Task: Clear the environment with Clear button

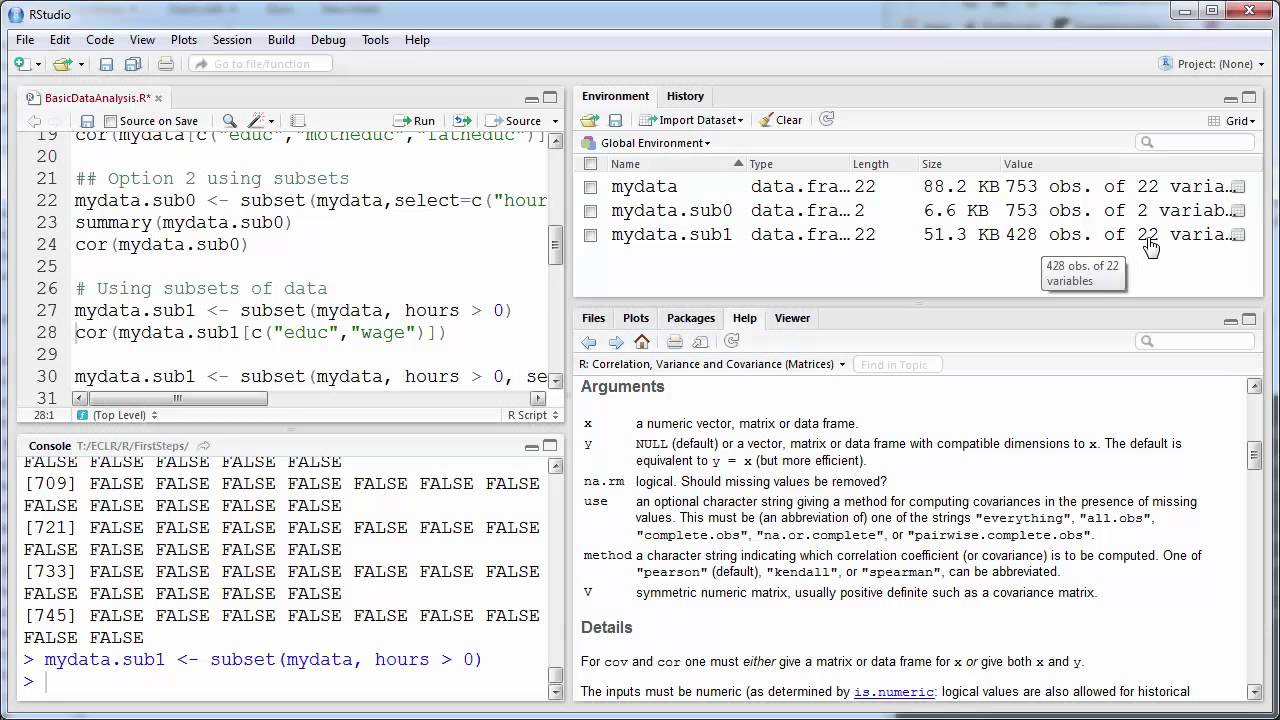Action: click(x=780, y=120)
